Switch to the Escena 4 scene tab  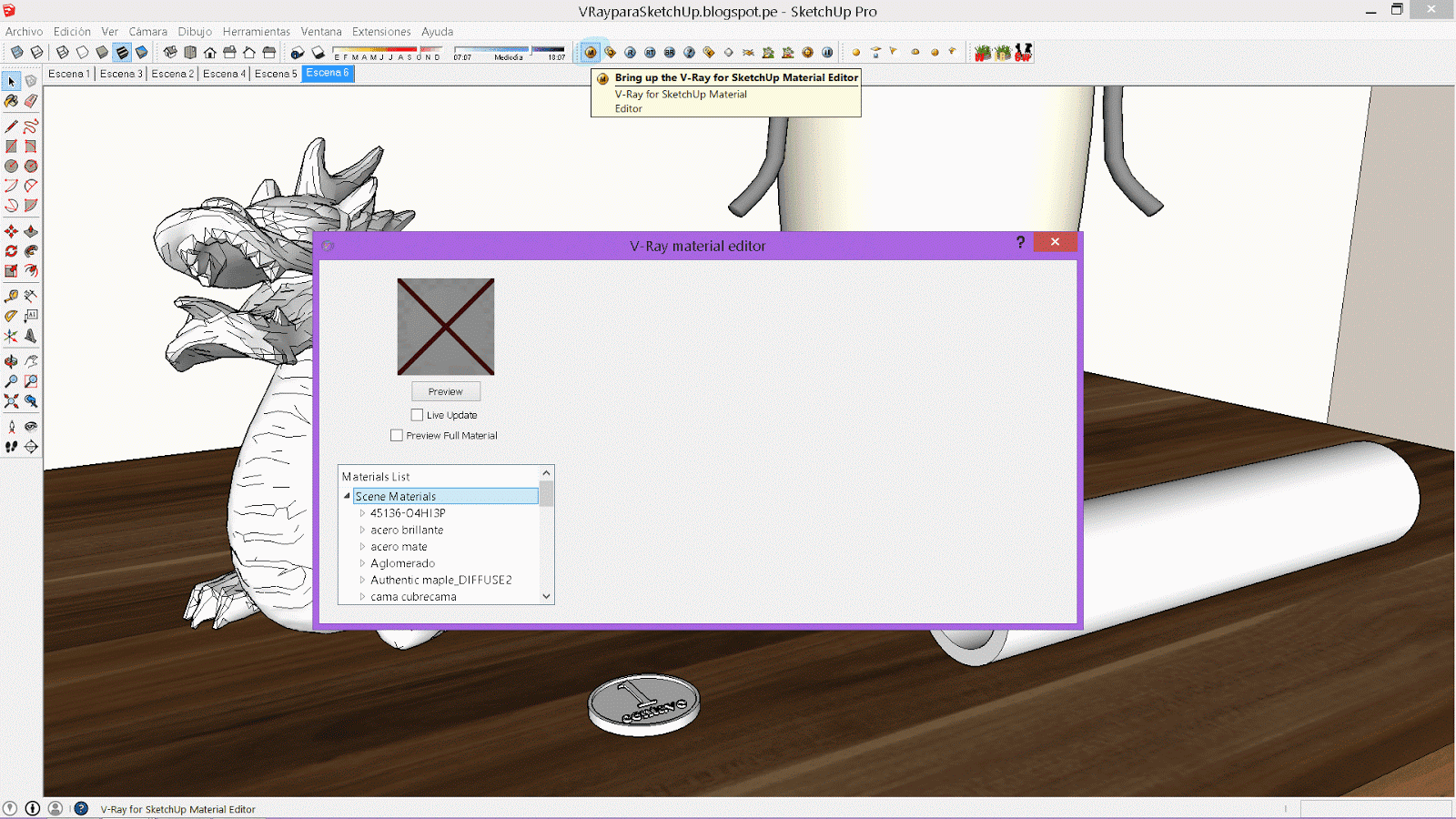pos(224,74)
